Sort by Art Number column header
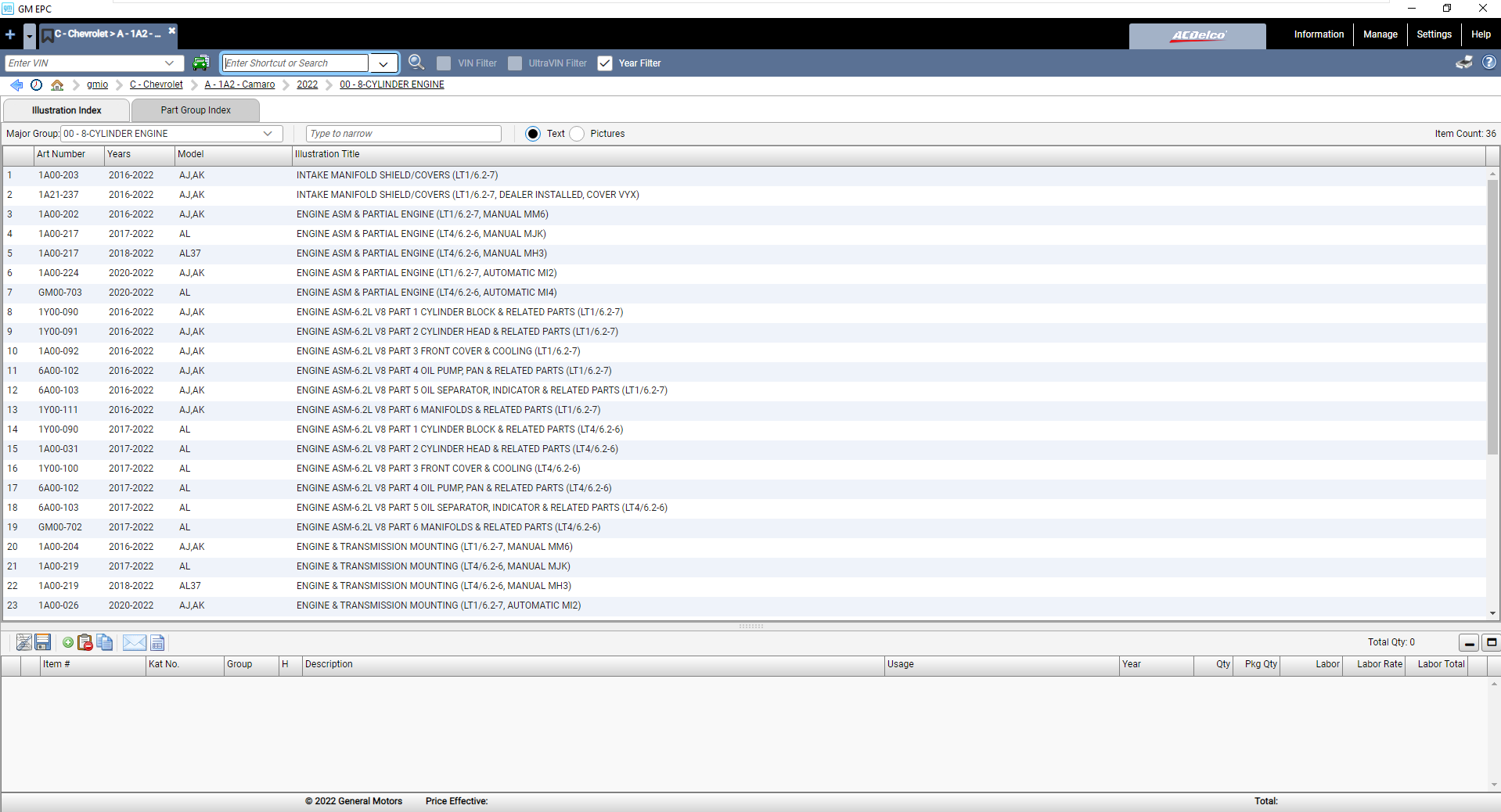 tap(69, 155)
